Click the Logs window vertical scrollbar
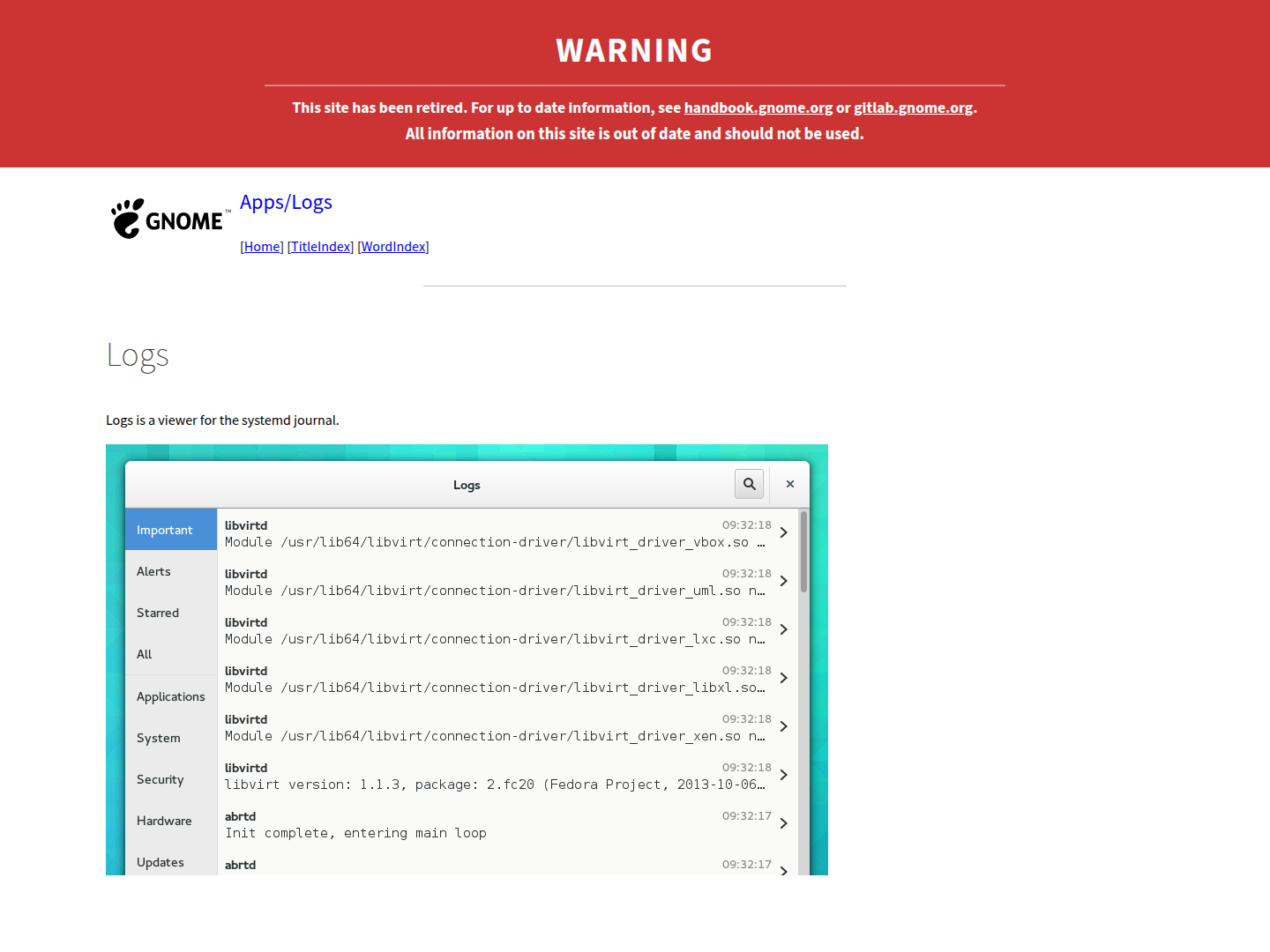1270x952 pixels. point(803,552)
